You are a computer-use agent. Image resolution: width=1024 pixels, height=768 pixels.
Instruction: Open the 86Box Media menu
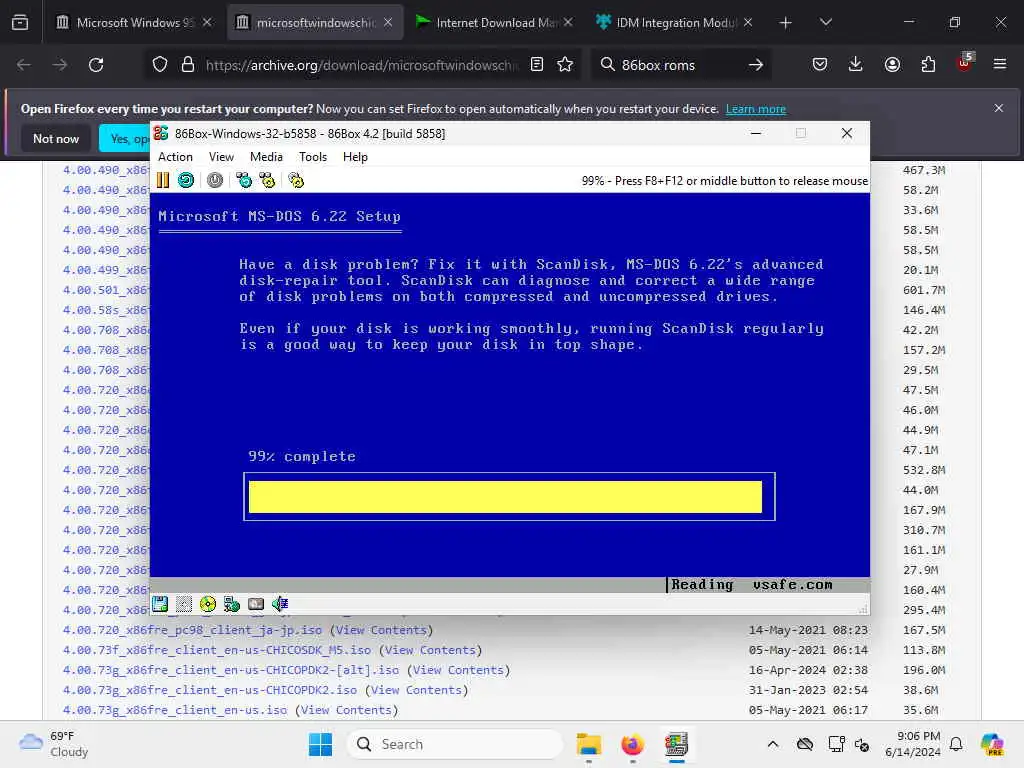click(x=266, y=157)
